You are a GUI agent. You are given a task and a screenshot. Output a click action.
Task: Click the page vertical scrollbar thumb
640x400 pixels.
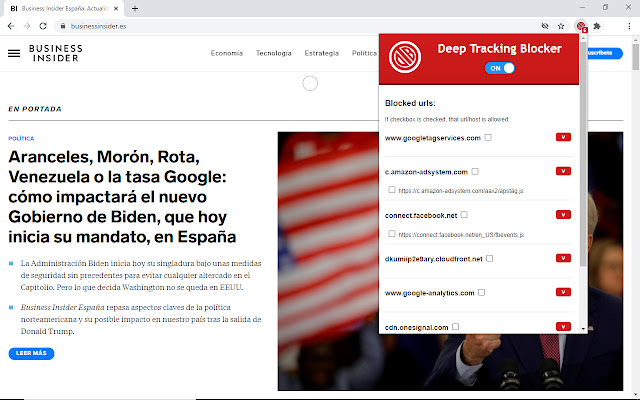(x=636, y=57)
